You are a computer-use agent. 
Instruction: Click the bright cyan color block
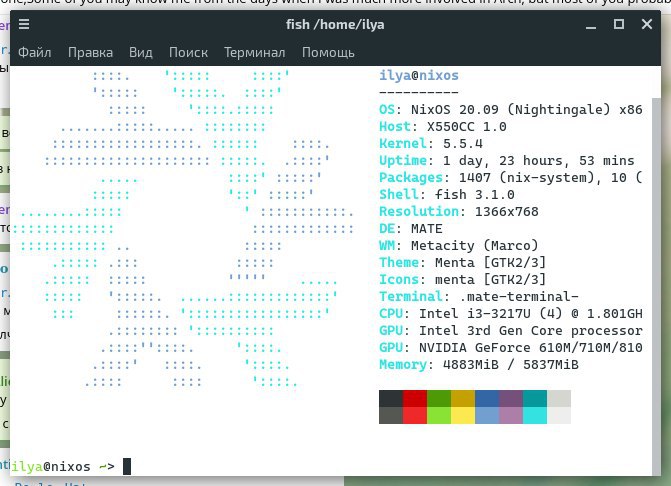click(x=534, y=415)
